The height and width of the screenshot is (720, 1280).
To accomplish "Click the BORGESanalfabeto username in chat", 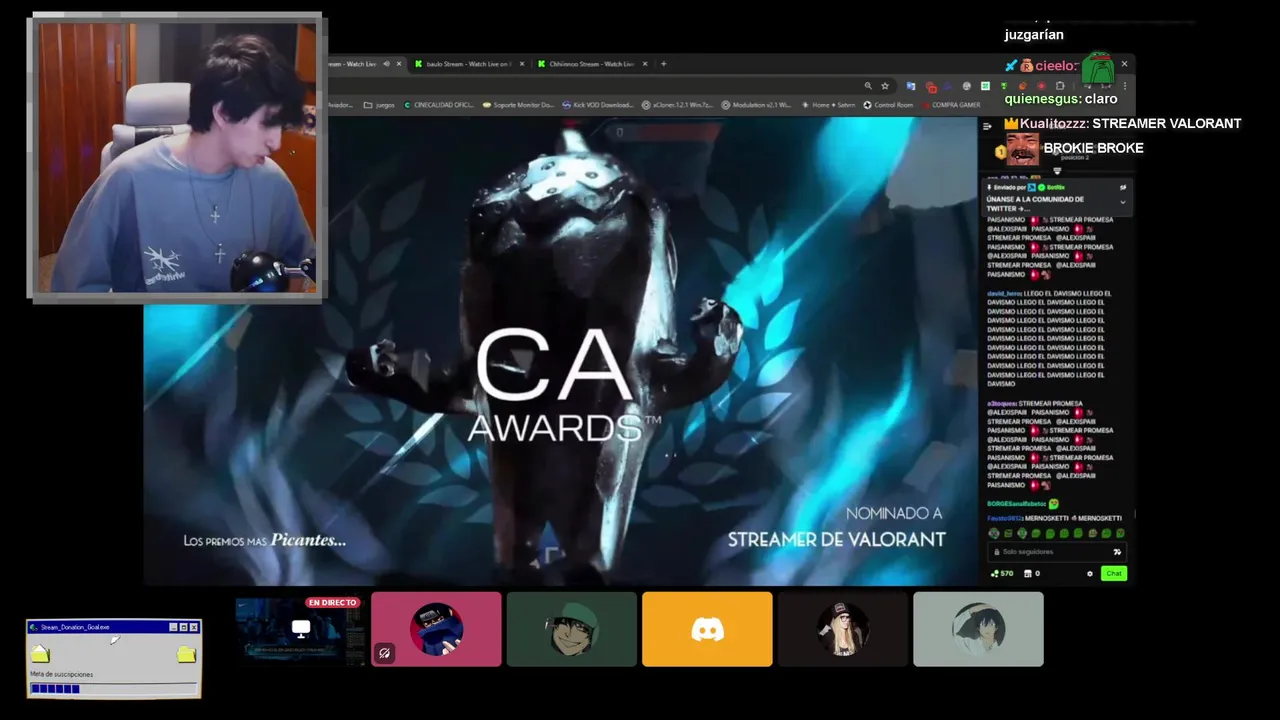I will coord(1016,503).
